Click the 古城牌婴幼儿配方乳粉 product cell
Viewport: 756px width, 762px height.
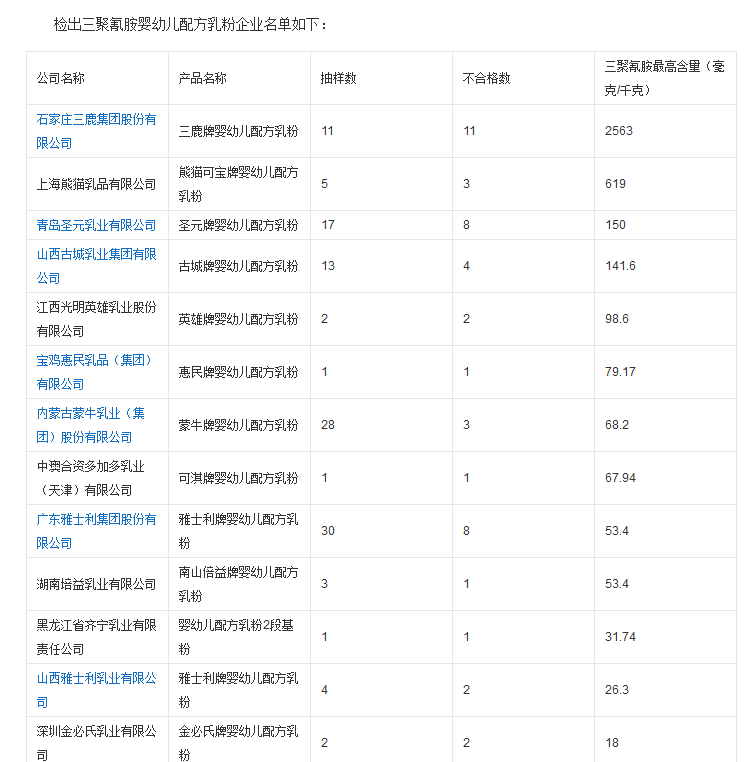(x=238, y=266)
